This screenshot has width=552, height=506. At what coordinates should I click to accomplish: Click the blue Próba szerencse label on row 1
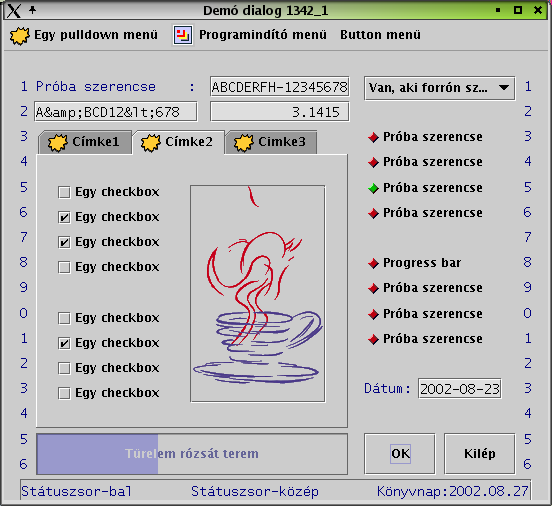[x=96, y=87]
